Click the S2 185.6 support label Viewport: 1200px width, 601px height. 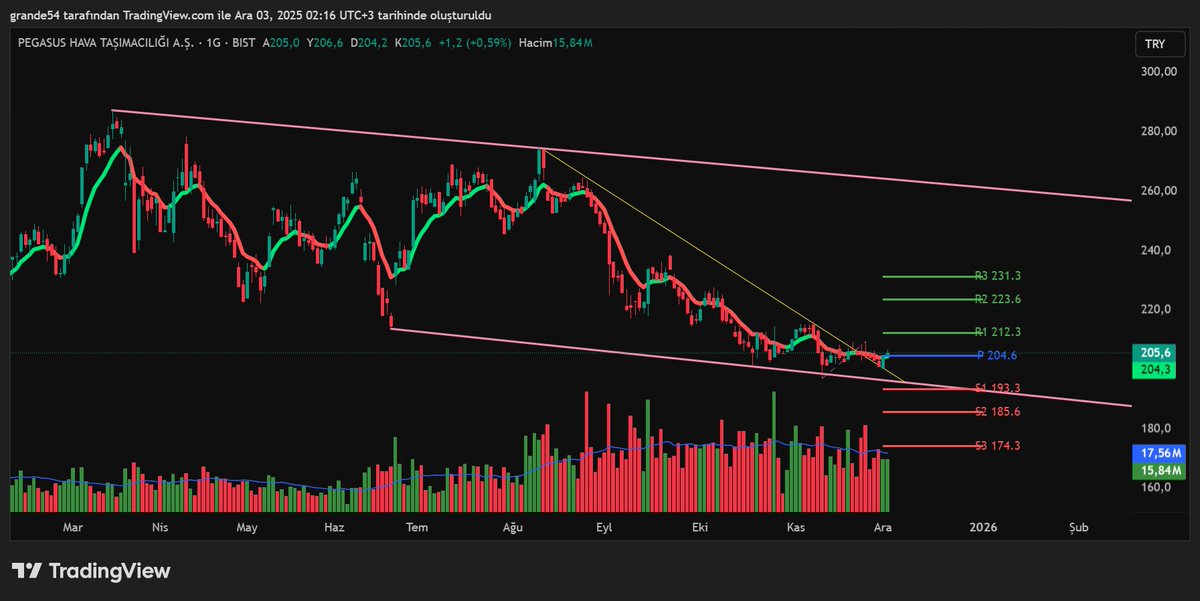click(998, 411)
